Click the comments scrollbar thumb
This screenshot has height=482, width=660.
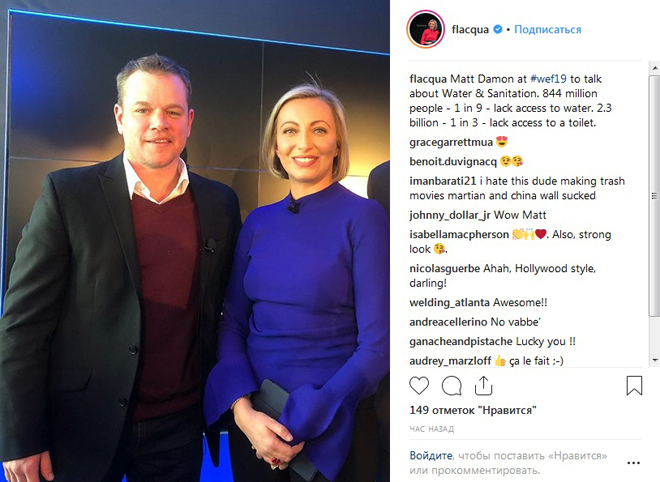point(655,196)
